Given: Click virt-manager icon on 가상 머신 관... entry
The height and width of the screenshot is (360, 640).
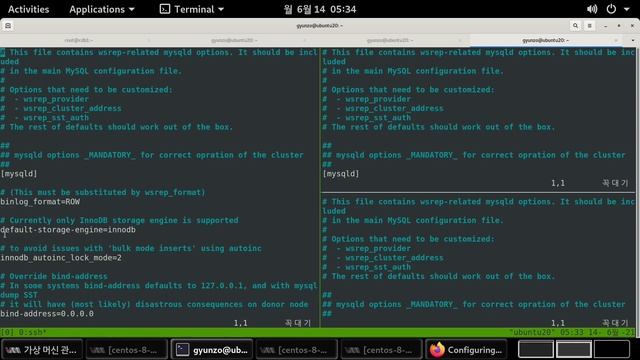Looking at the screenshot, I should [13, 350].
